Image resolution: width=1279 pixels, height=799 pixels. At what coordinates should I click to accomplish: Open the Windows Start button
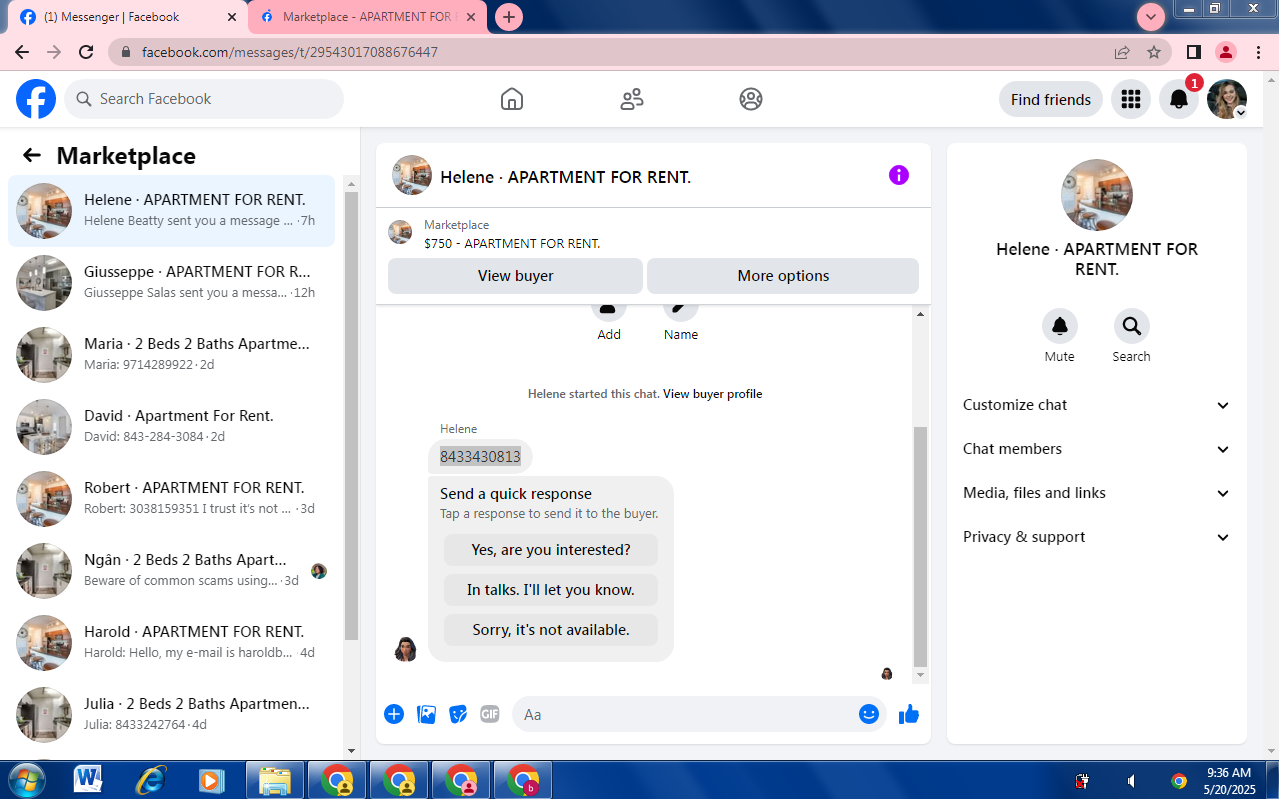coord(27,780)
